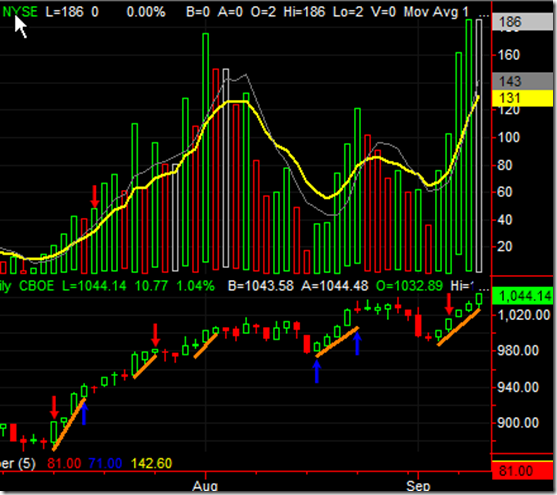Screen dimensions: 557x495
Task: Click the 900.00 price axis label
Action: 518,423
